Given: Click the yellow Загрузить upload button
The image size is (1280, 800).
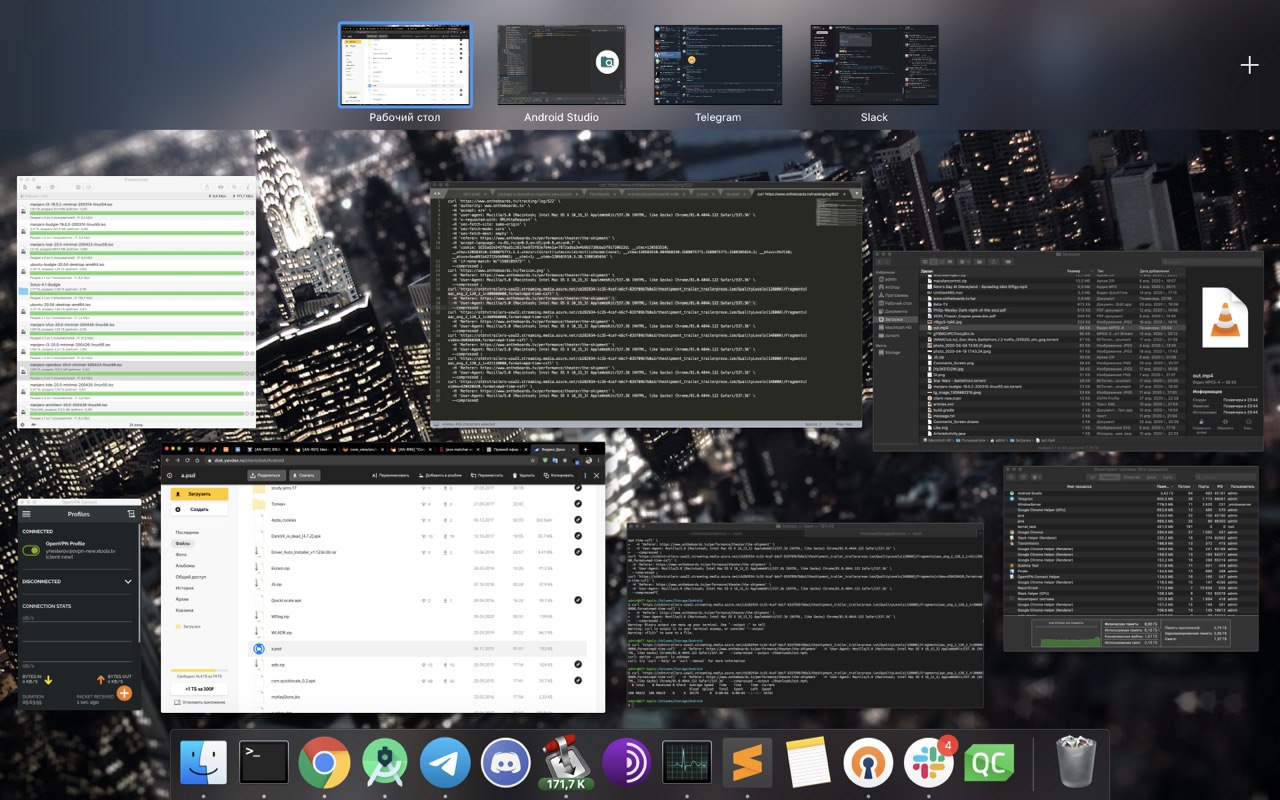Looking at the screenshot, I should 198,494.
